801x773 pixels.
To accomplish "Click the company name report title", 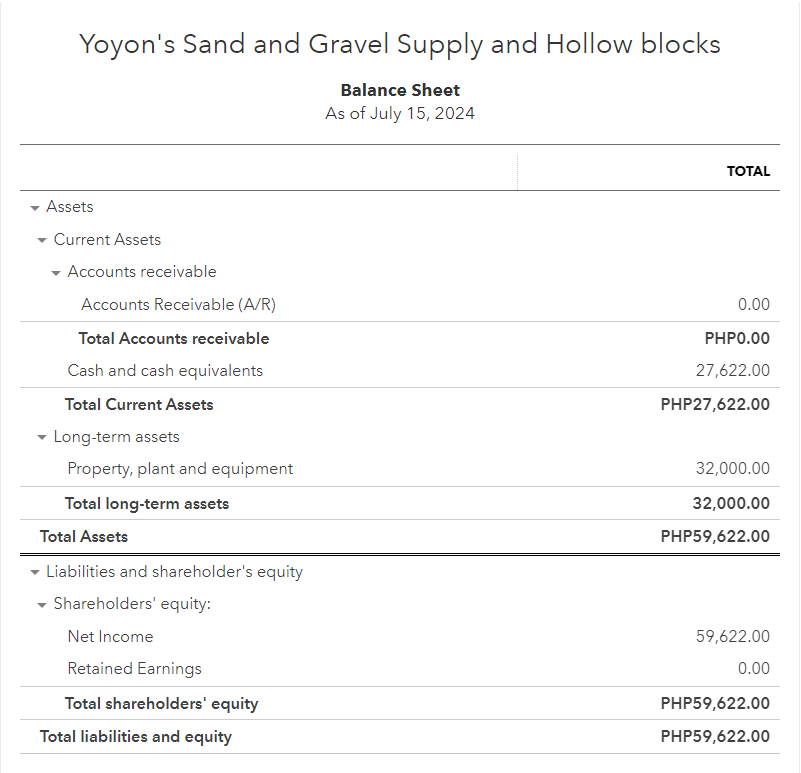I will coord(400,45).
